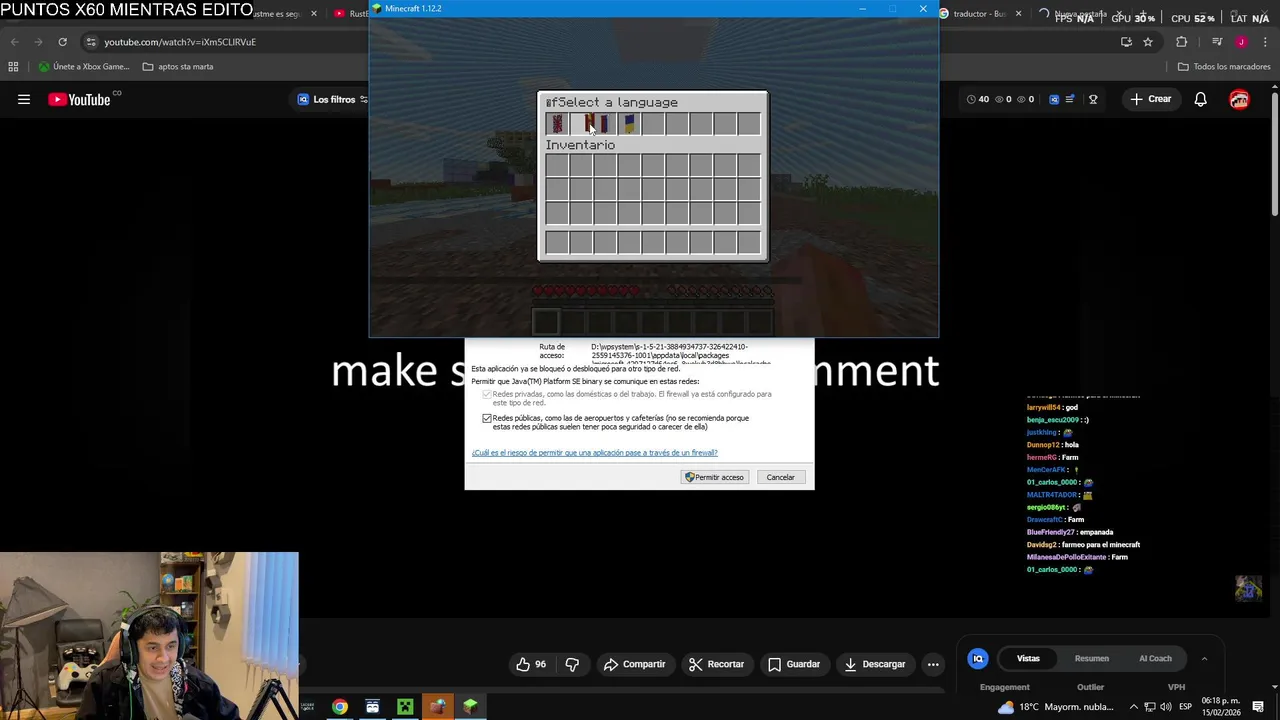This screenshot has height=720, width=1280.
Task: Open the Todos los marcadores folder
Action: coord(1224,67)
